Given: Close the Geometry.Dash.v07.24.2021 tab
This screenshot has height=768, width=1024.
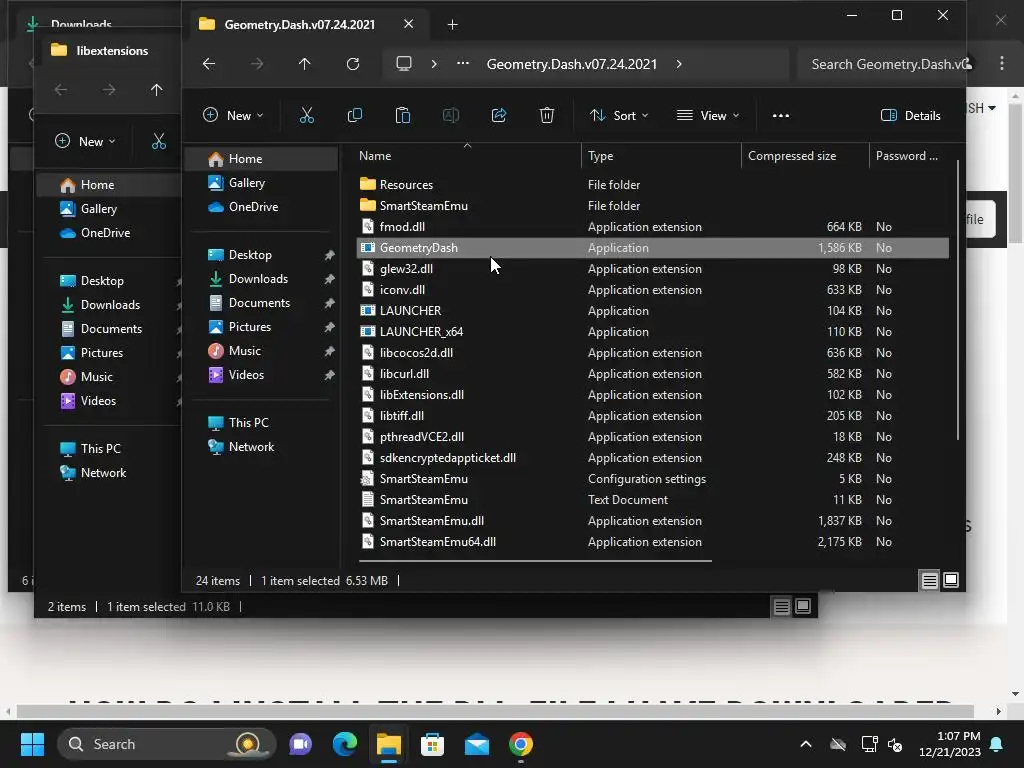Looking at the screenshot, I should point(409,24).
